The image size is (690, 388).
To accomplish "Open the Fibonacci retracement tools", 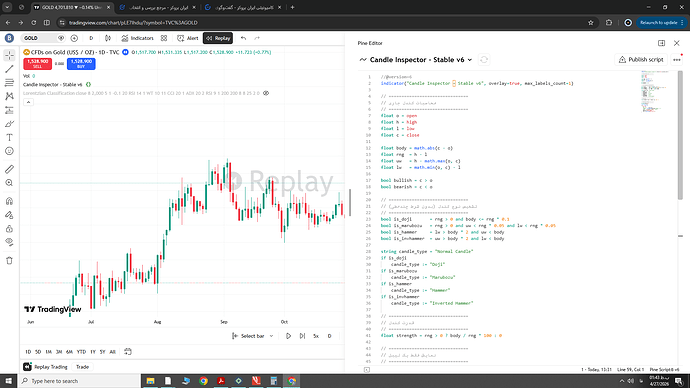I will click(x=9, y=82).
